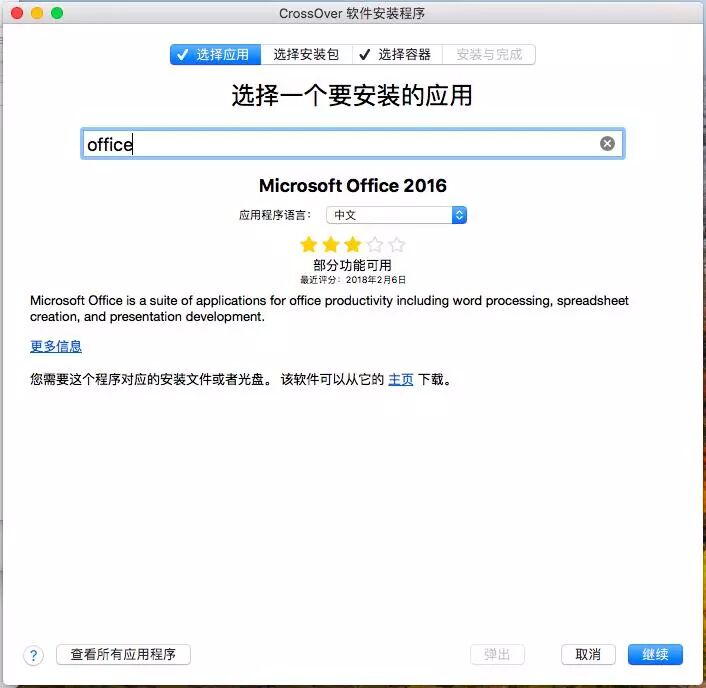Screen dimensions: 706x688
Task: Click the 部分功能可用 rating label
Action: [352, 265]
